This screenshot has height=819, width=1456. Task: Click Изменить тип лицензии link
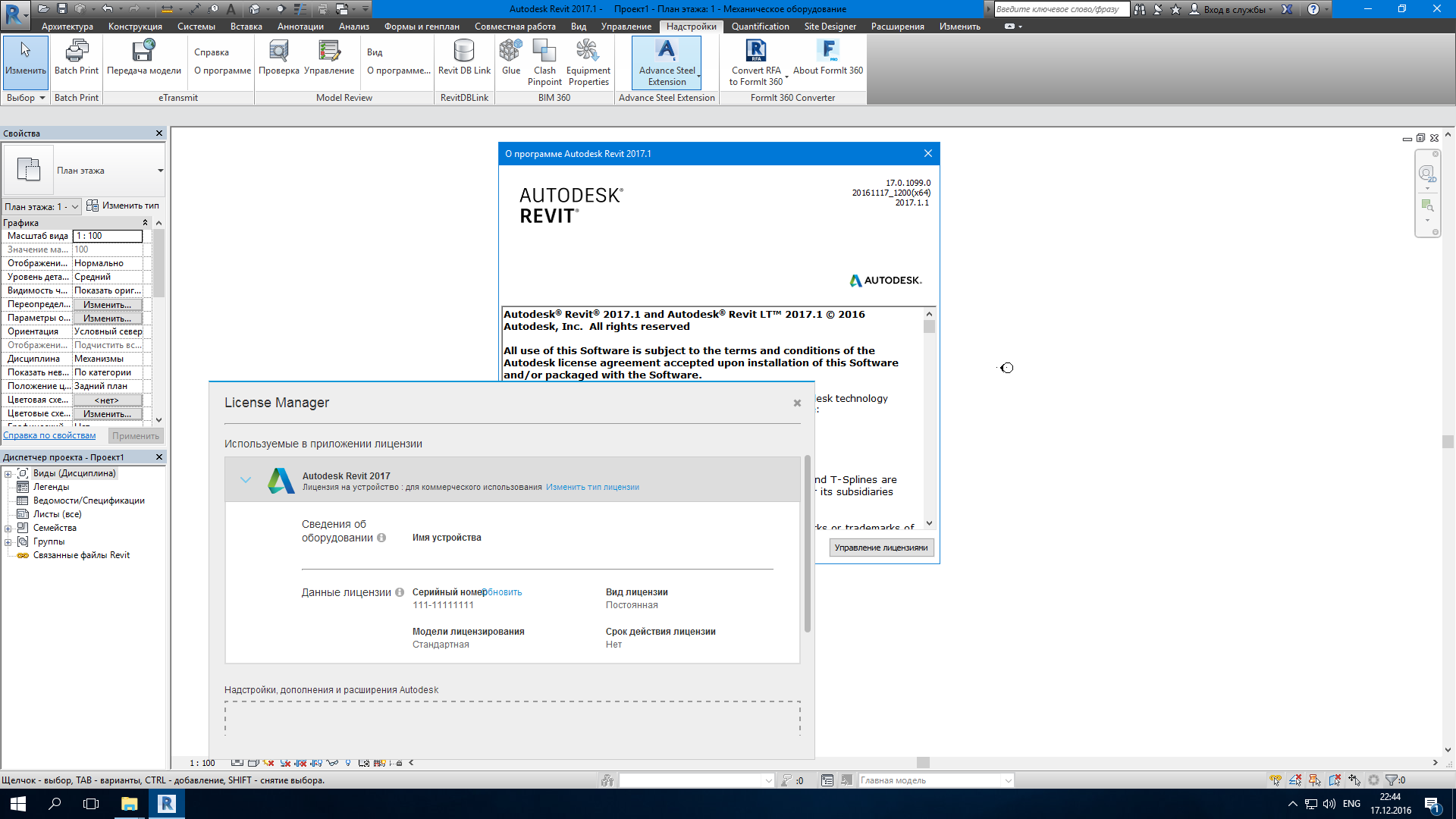[x=592, y=488]
